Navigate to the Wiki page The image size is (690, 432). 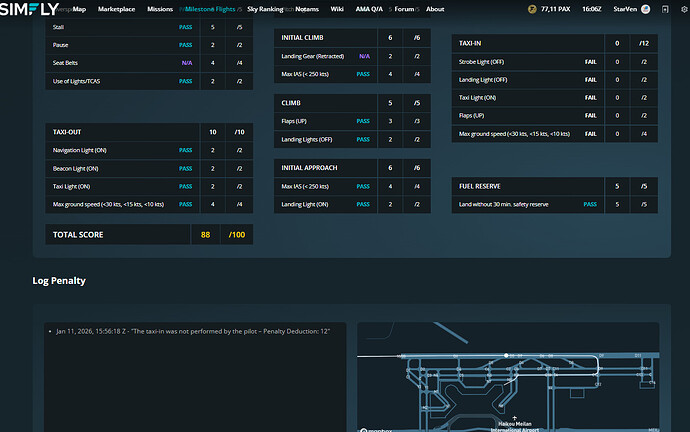pos(337,9)
